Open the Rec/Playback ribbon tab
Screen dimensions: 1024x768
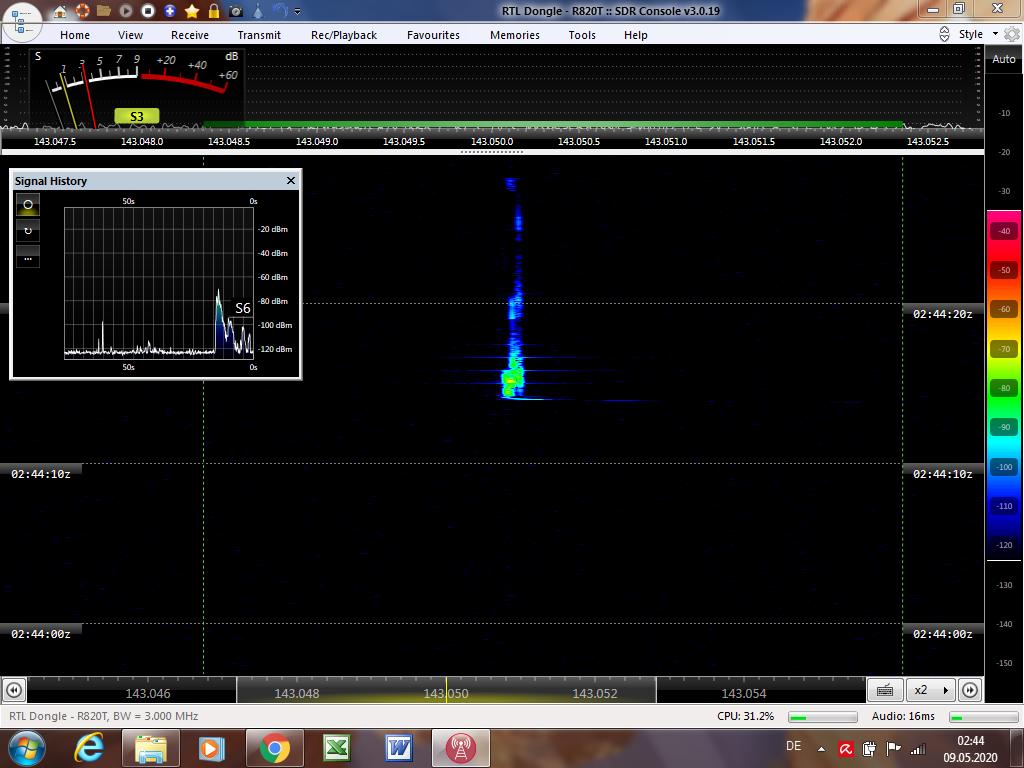(344, 35)
